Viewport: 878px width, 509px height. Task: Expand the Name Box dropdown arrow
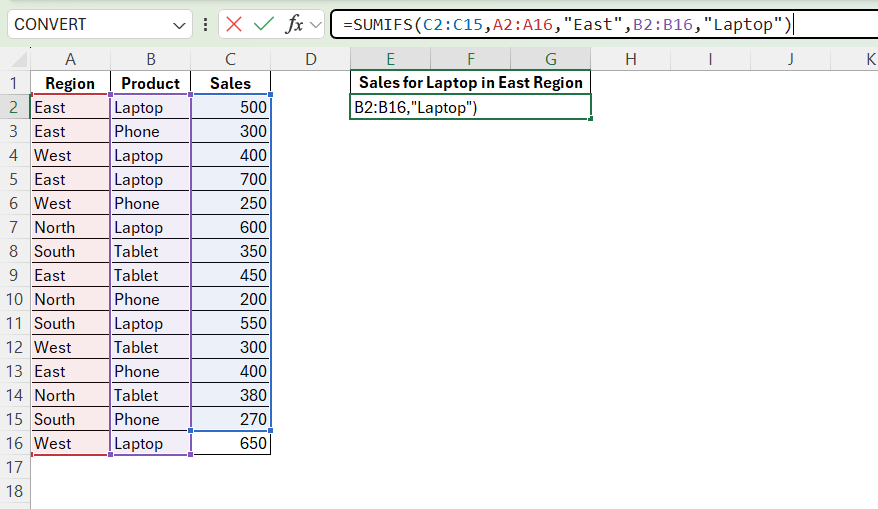(180, 24)
